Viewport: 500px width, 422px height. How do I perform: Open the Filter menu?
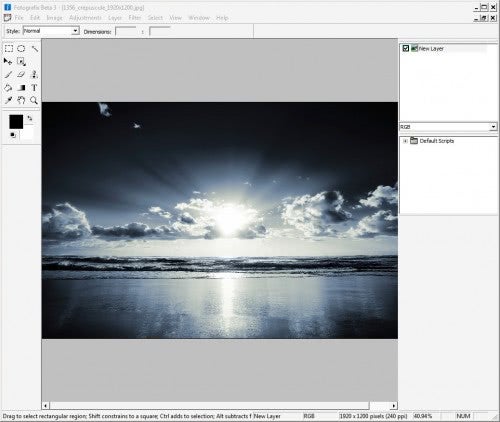pyautogui.click(x=135, y=18)
